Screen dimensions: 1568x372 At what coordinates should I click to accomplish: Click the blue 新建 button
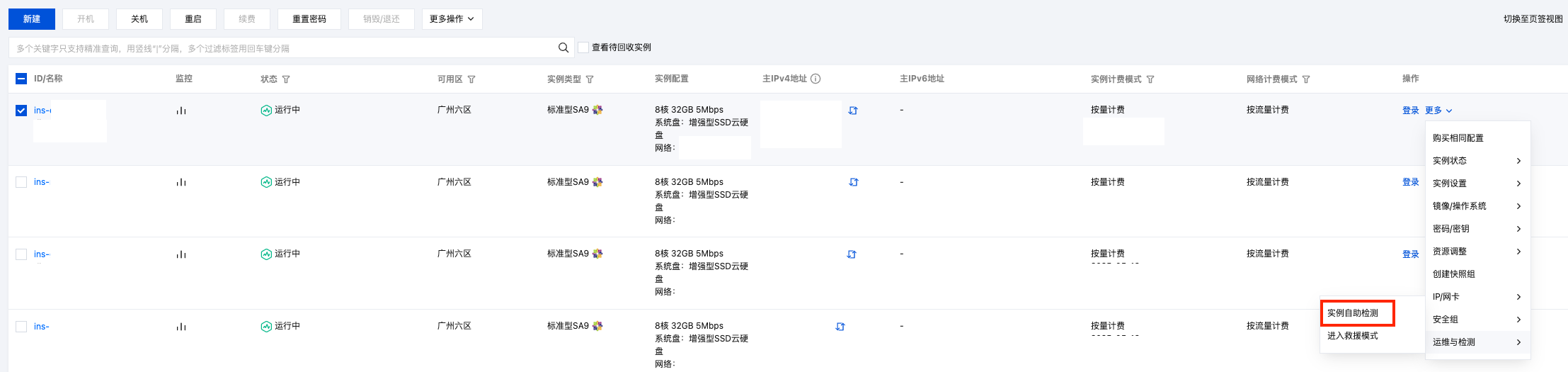[x=32, y=19]
